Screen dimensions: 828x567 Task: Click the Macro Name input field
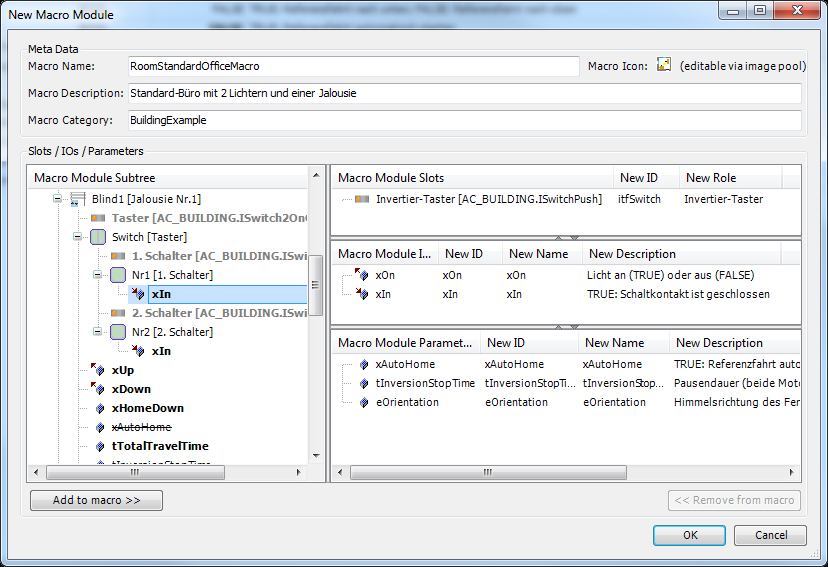pos(353,66)
